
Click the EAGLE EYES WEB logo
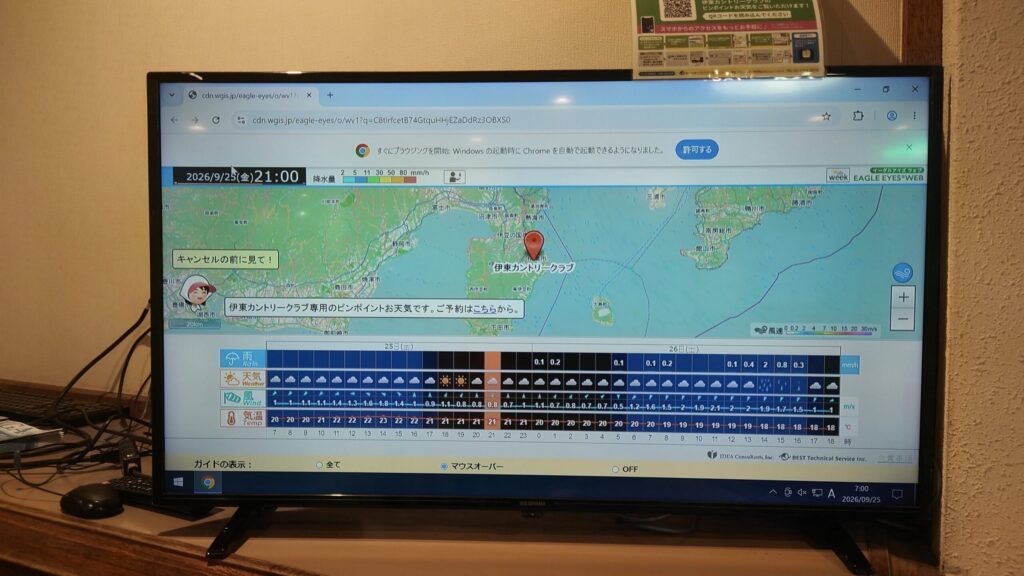coord(888,174)
